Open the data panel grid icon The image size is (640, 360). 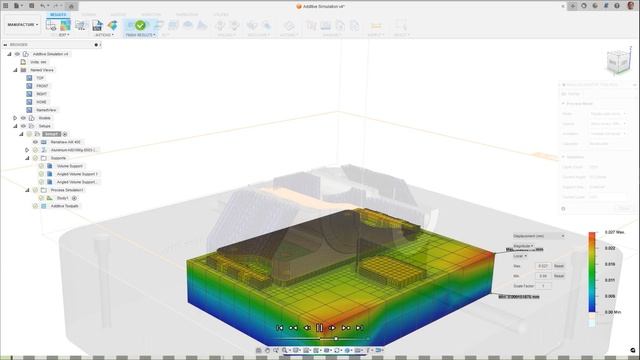click(x=6, y=6)
